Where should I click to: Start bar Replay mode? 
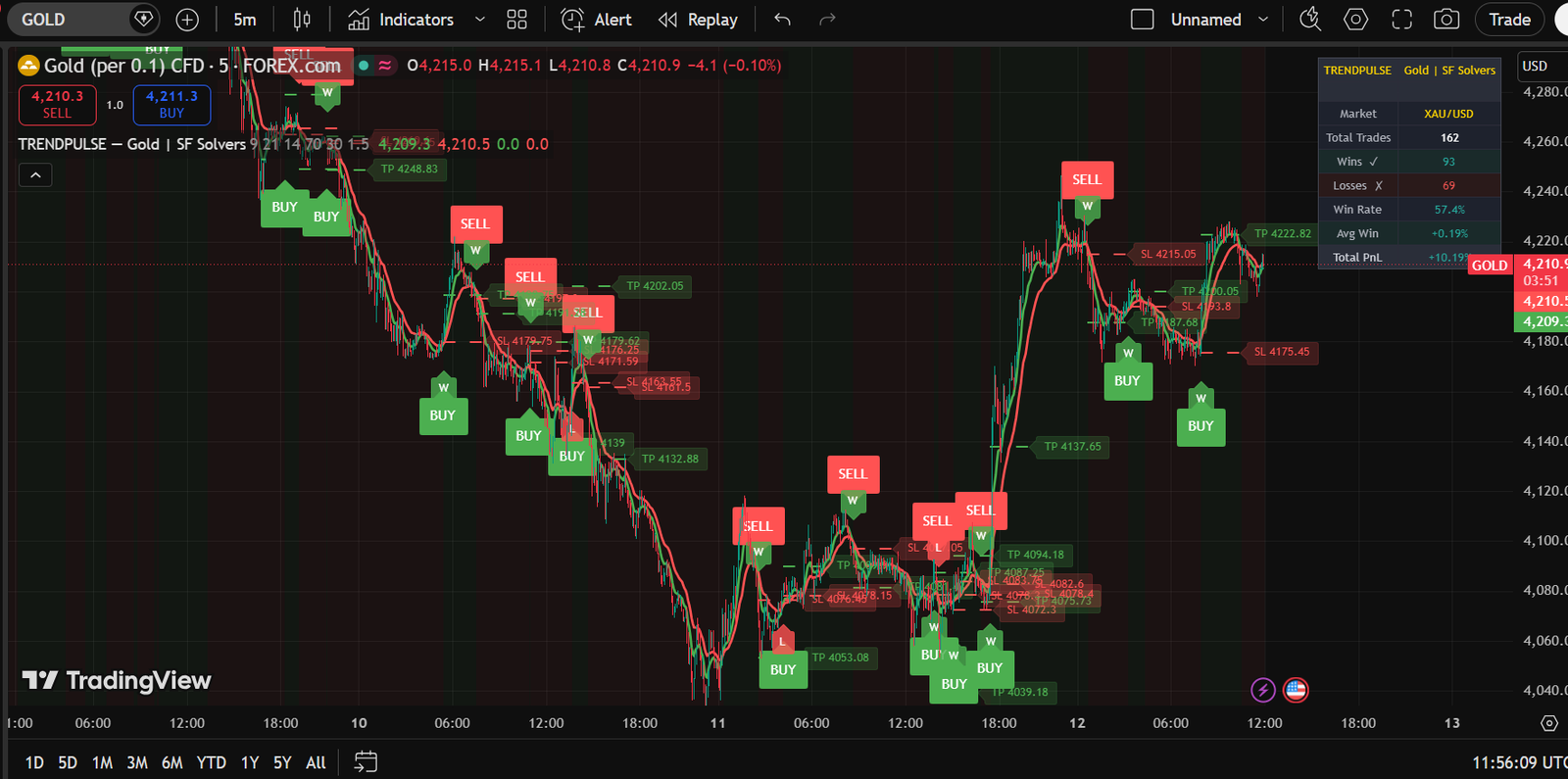click(698, 20)
